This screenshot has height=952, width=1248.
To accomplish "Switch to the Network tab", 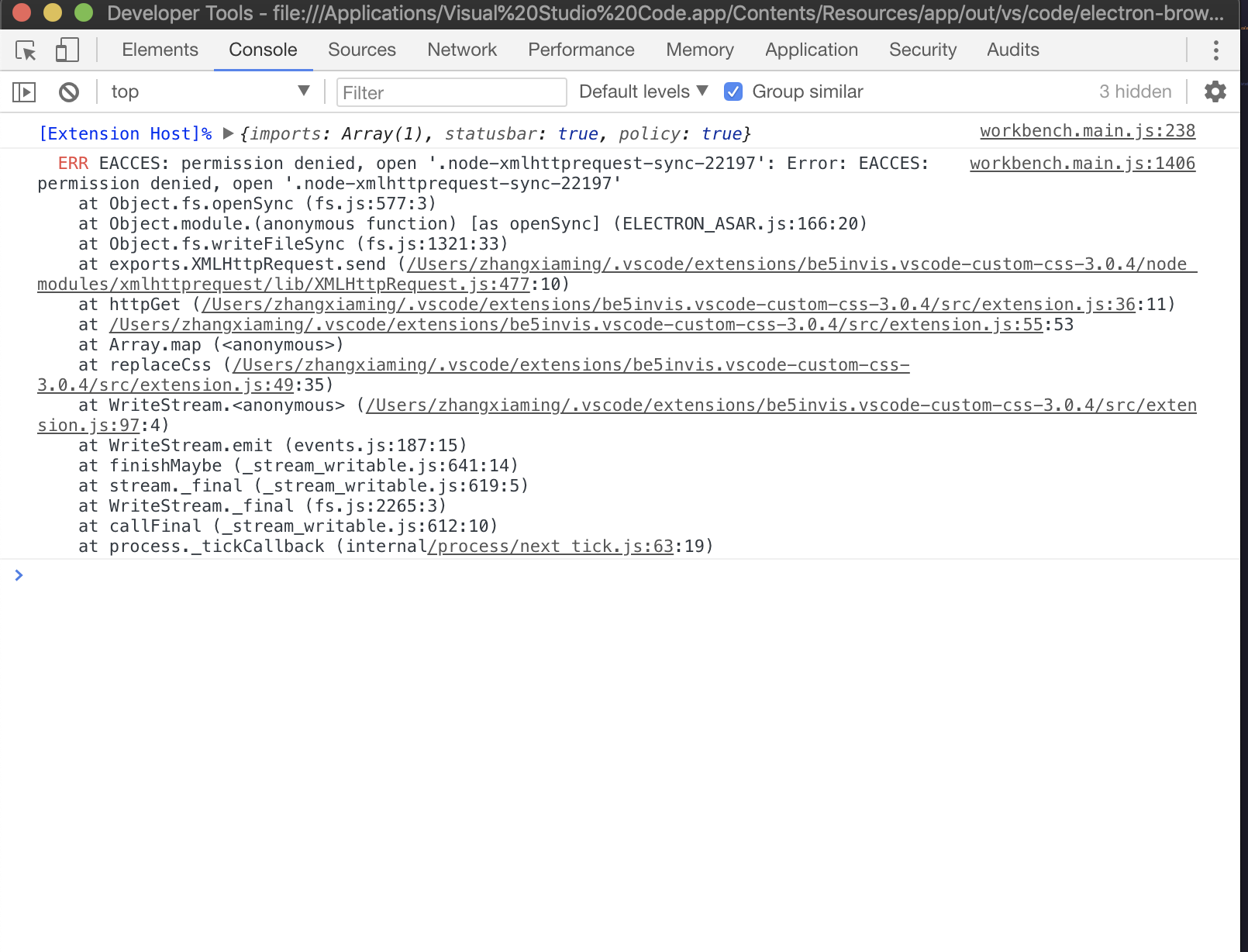I will pyautogui.click(x=461, y=50).
